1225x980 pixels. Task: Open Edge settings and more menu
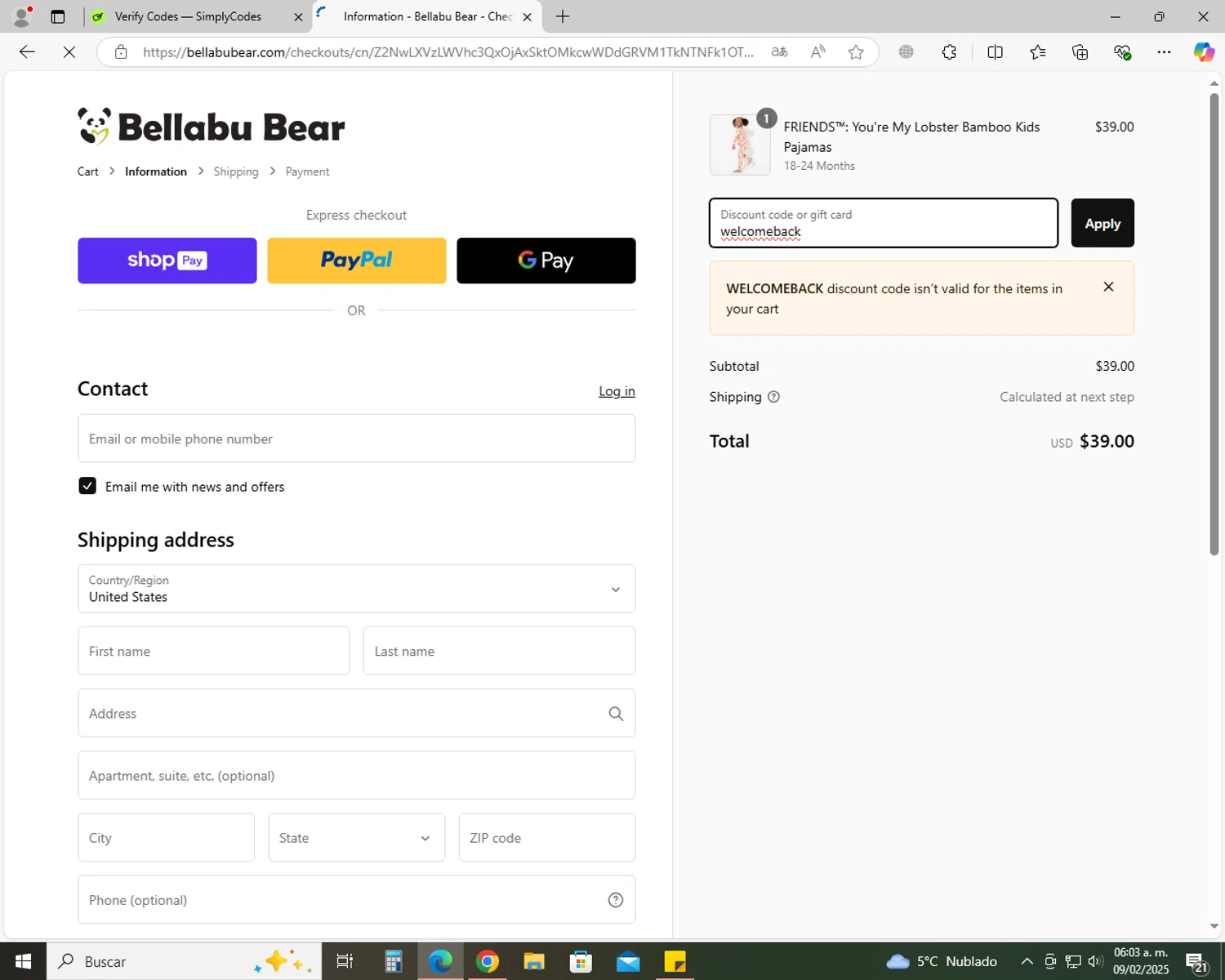(1164, 52)
